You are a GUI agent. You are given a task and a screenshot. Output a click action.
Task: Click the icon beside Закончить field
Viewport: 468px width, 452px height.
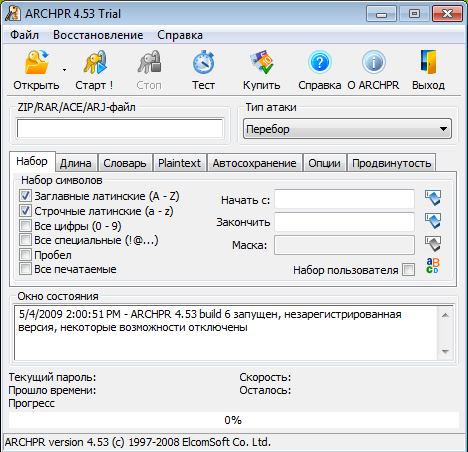click(x=433, y=221)
